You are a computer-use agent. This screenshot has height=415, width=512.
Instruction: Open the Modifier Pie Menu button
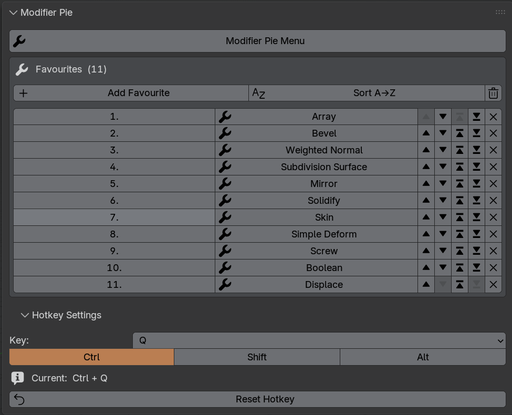pyautogui.click(x=257, y=41)
